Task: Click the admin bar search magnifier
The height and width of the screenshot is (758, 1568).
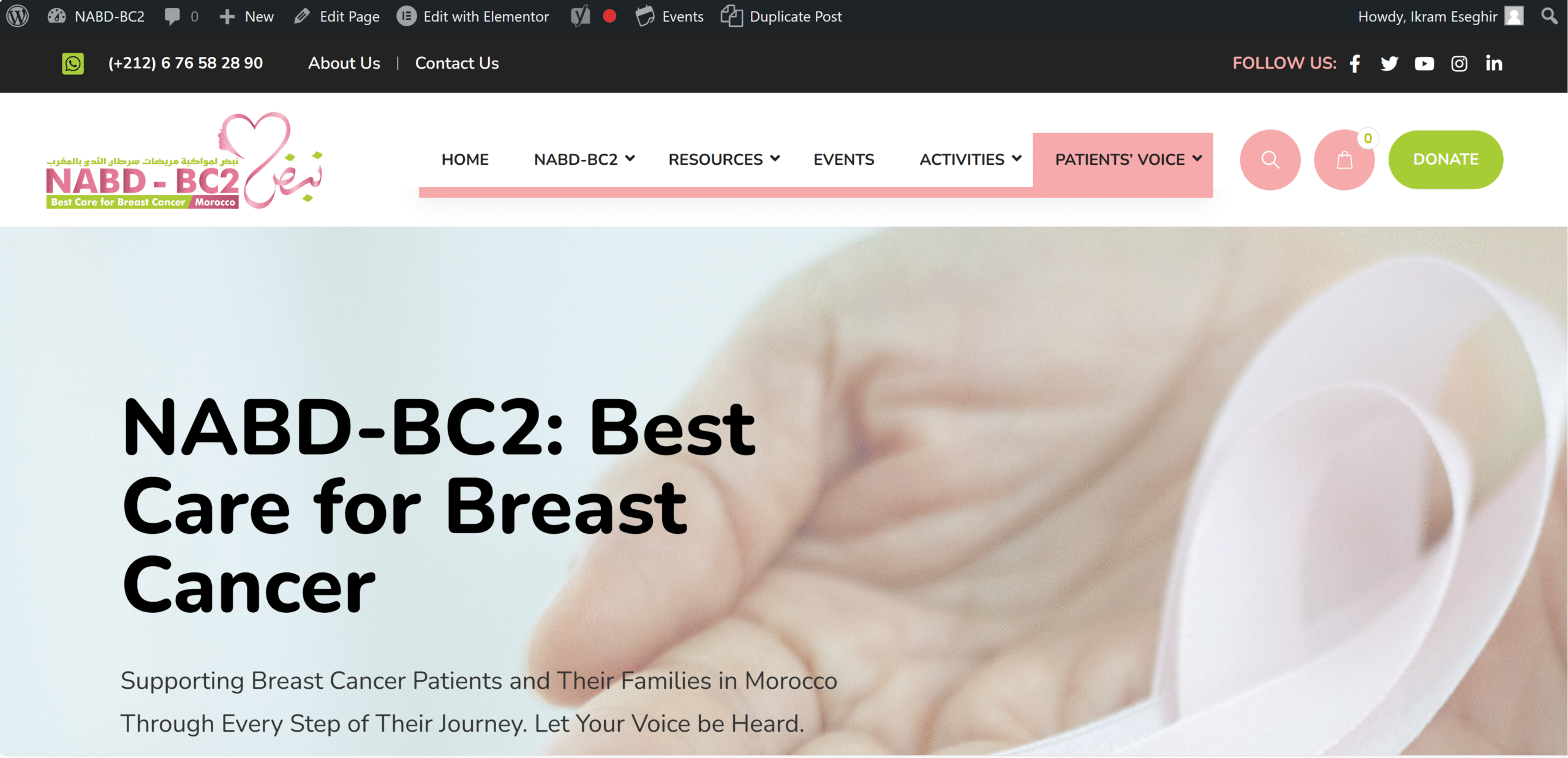Action: click(x=1549, y=17)
